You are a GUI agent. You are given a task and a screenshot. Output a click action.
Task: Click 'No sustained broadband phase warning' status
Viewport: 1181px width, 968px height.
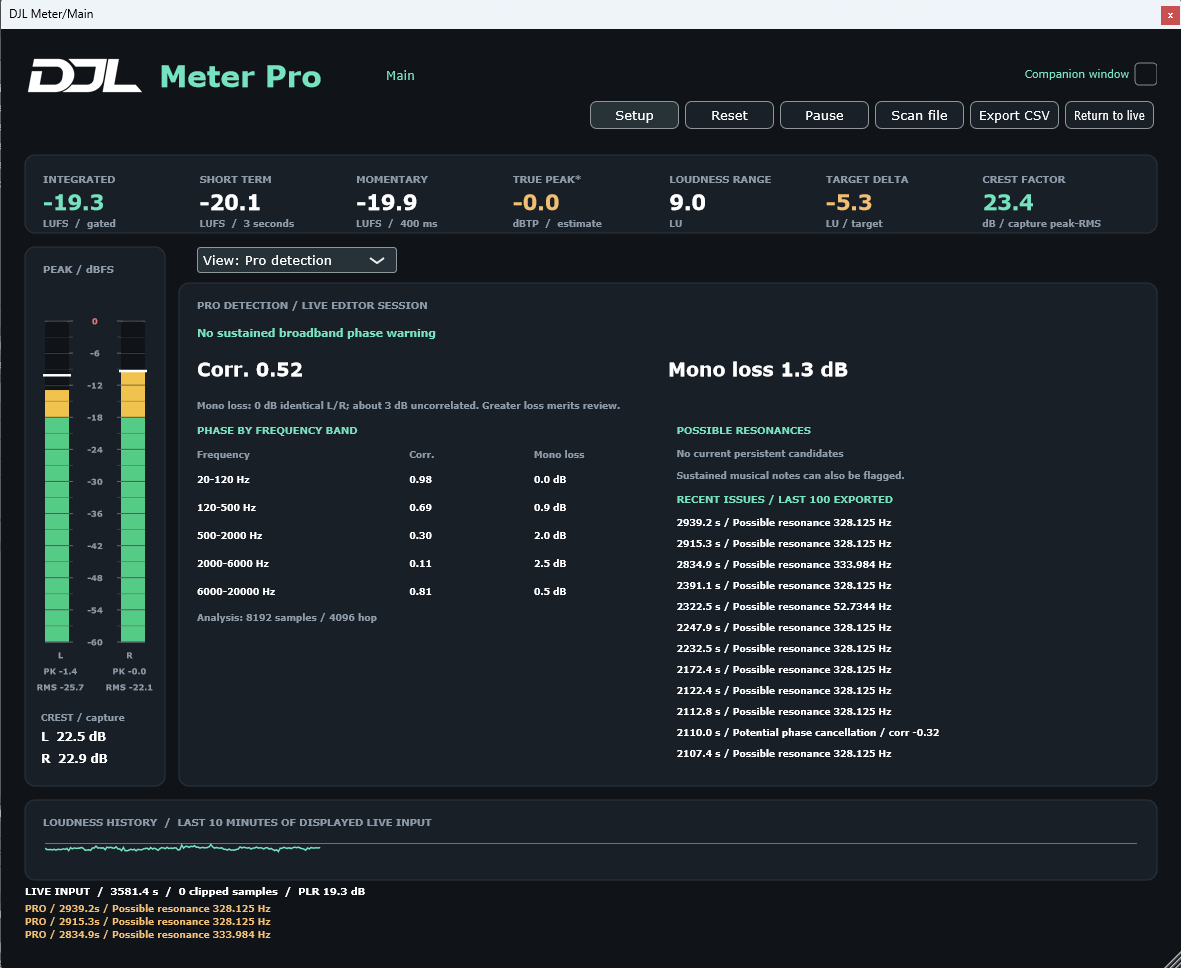(316, 332)
